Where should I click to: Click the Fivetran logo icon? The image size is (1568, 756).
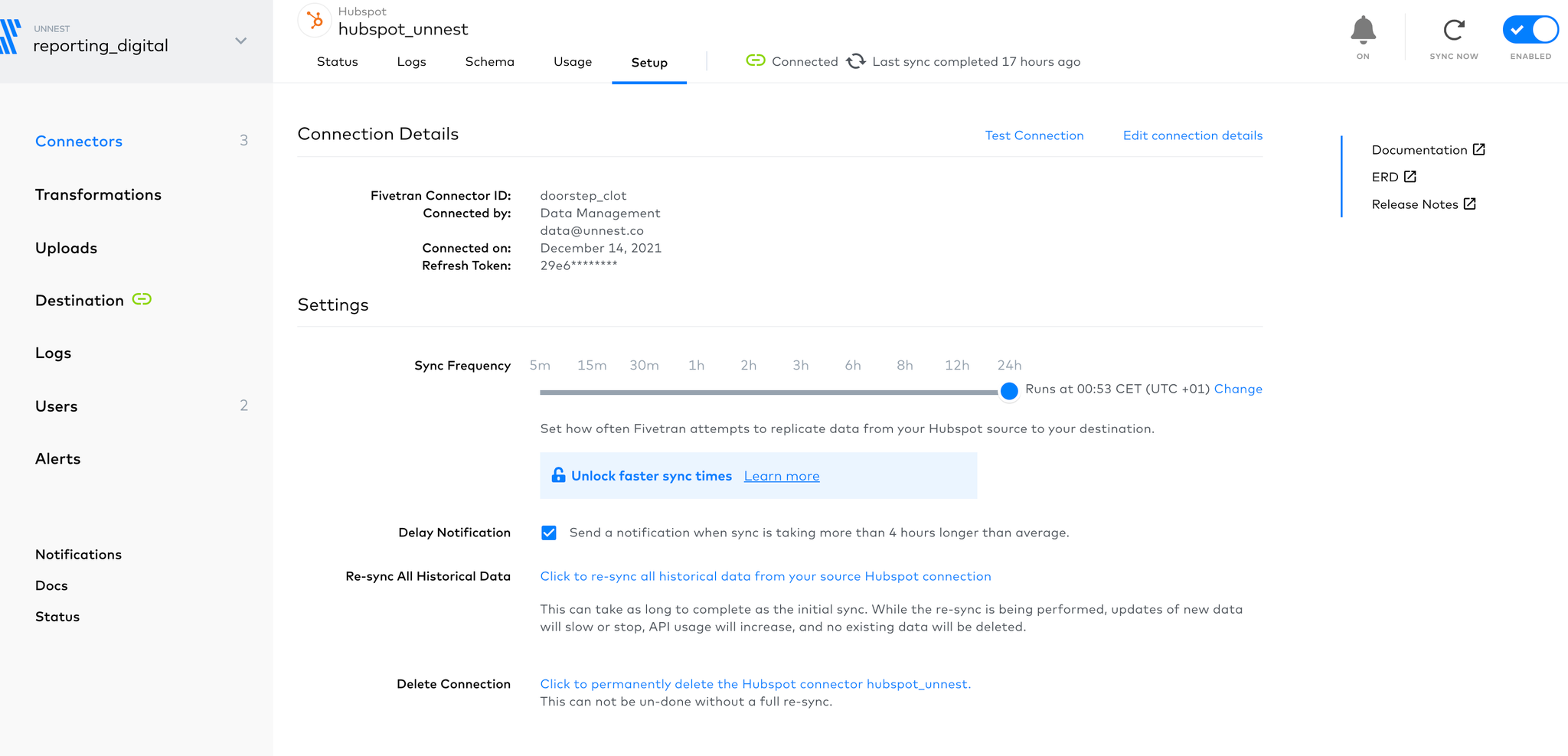(x=9, y=37)
